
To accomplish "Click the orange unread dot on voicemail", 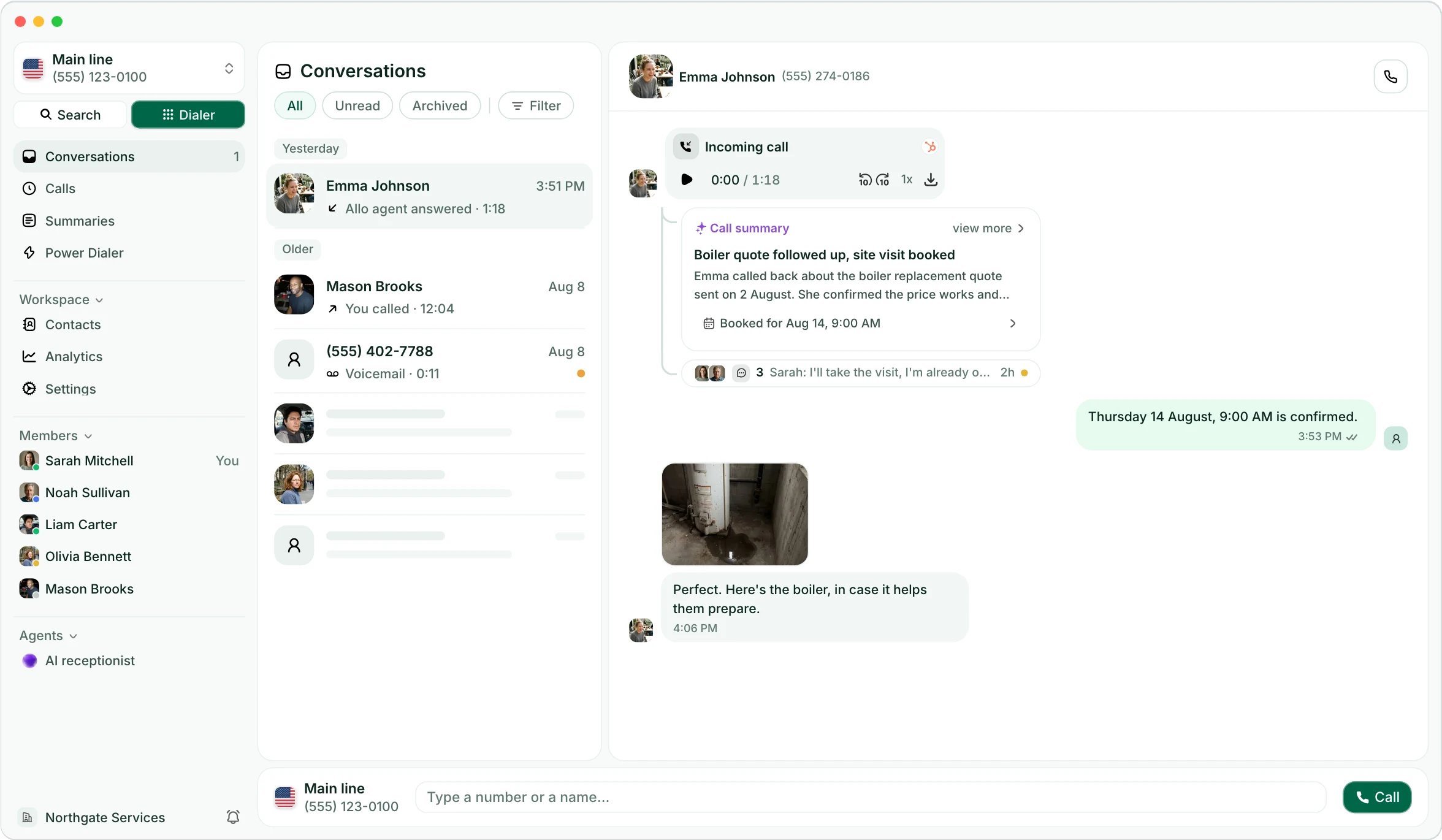I will coord(581,373).
